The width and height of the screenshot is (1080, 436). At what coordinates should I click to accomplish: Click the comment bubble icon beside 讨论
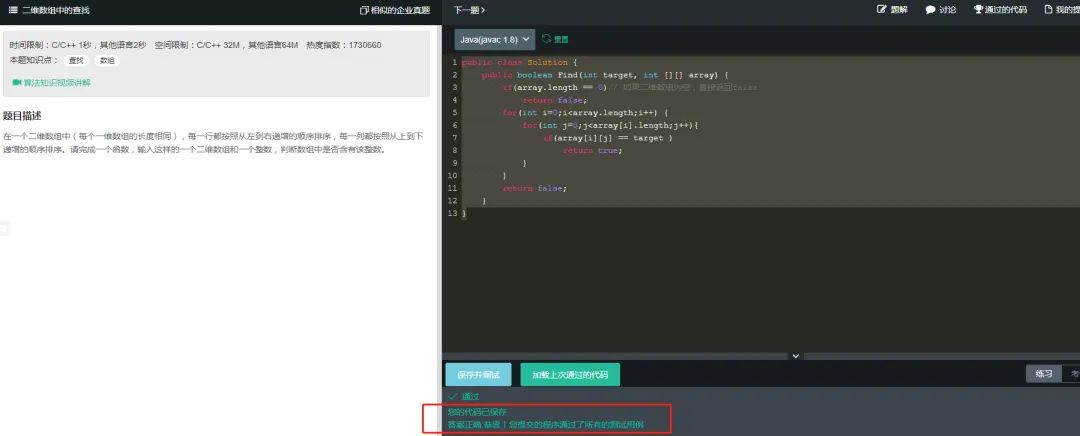[930, 10]
